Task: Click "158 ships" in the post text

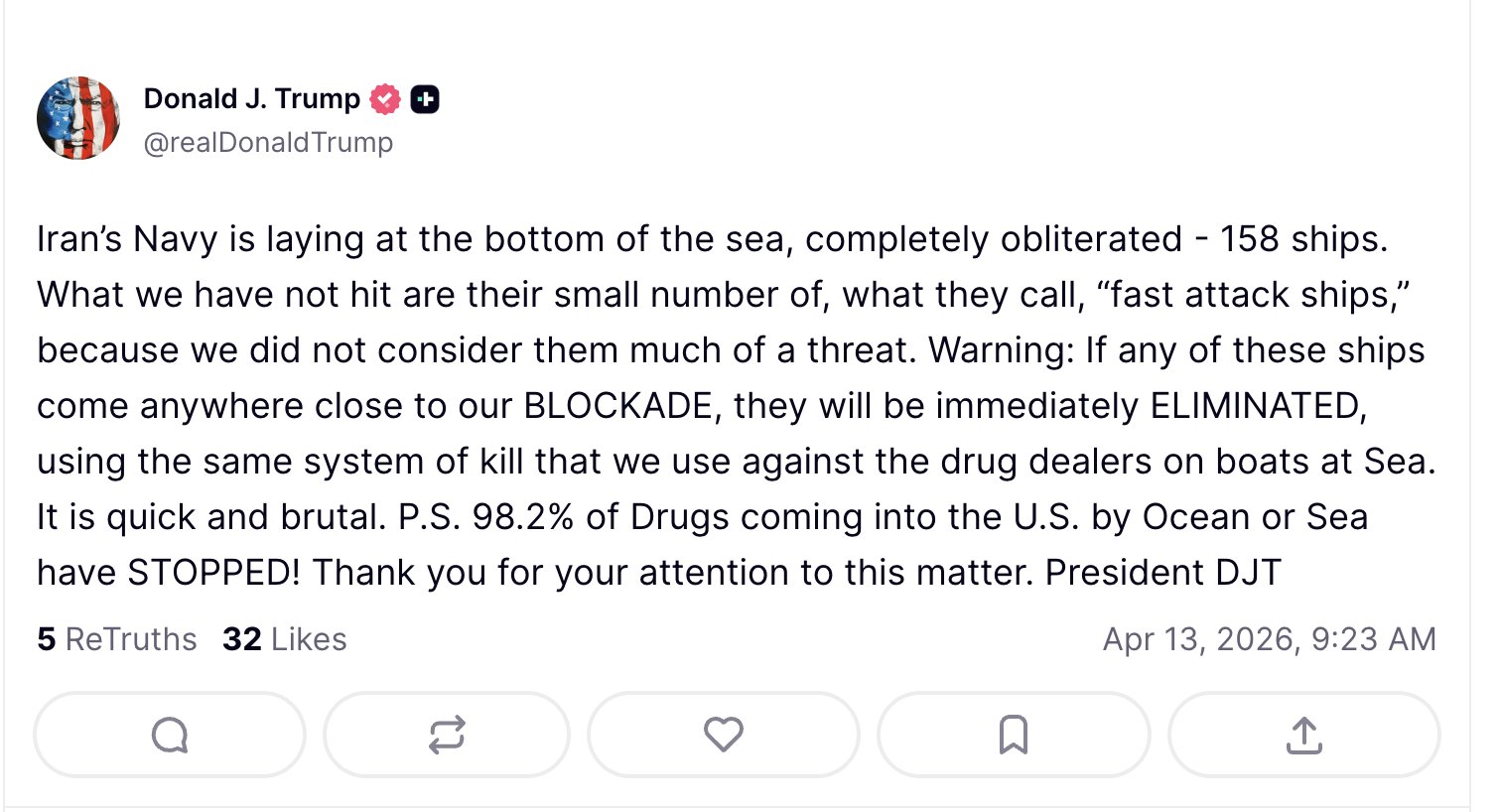Action: click(1301, 239)
